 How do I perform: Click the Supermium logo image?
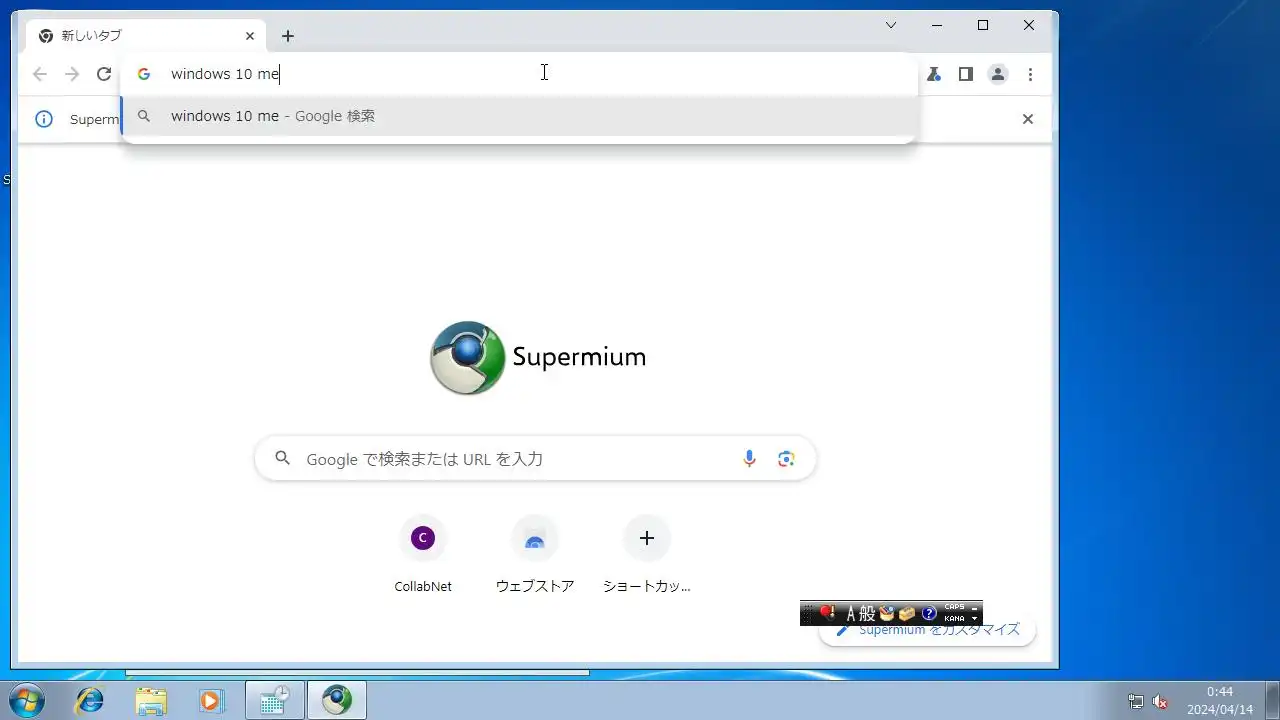467,357
